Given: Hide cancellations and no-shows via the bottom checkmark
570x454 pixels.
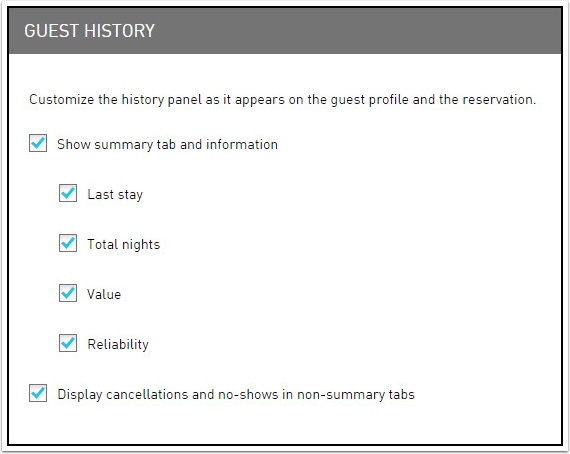Looking at the screenshot, I should click(38, 393).
